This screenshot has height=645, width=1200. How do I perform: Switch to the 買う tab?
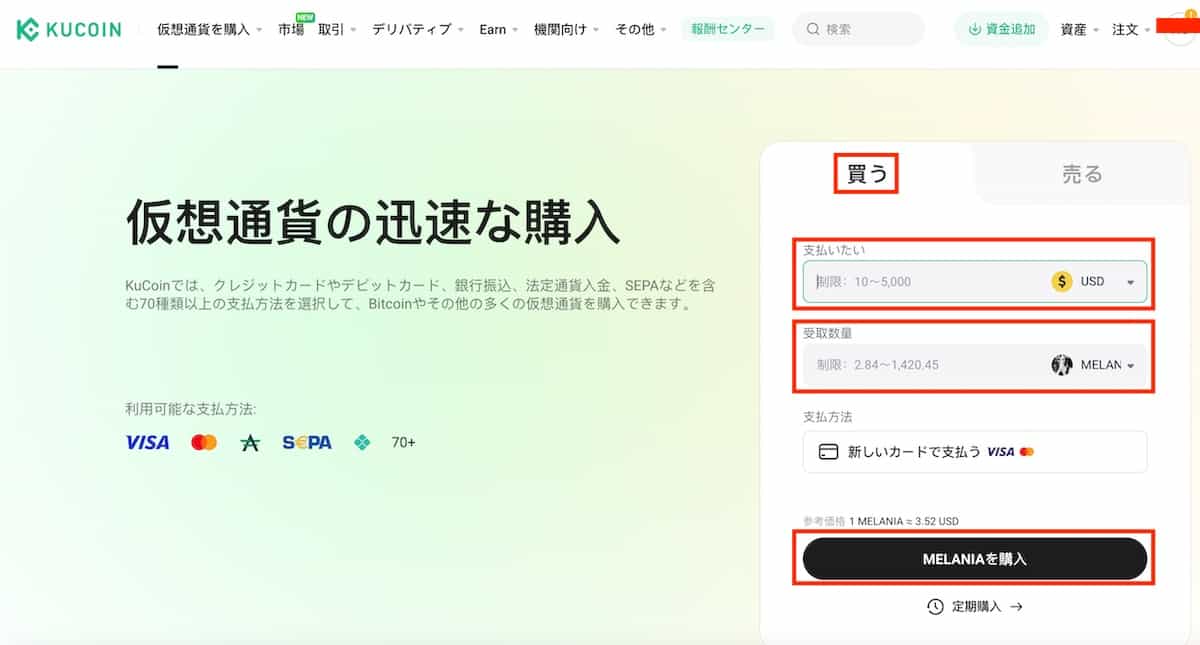click(x=867, y=174)
